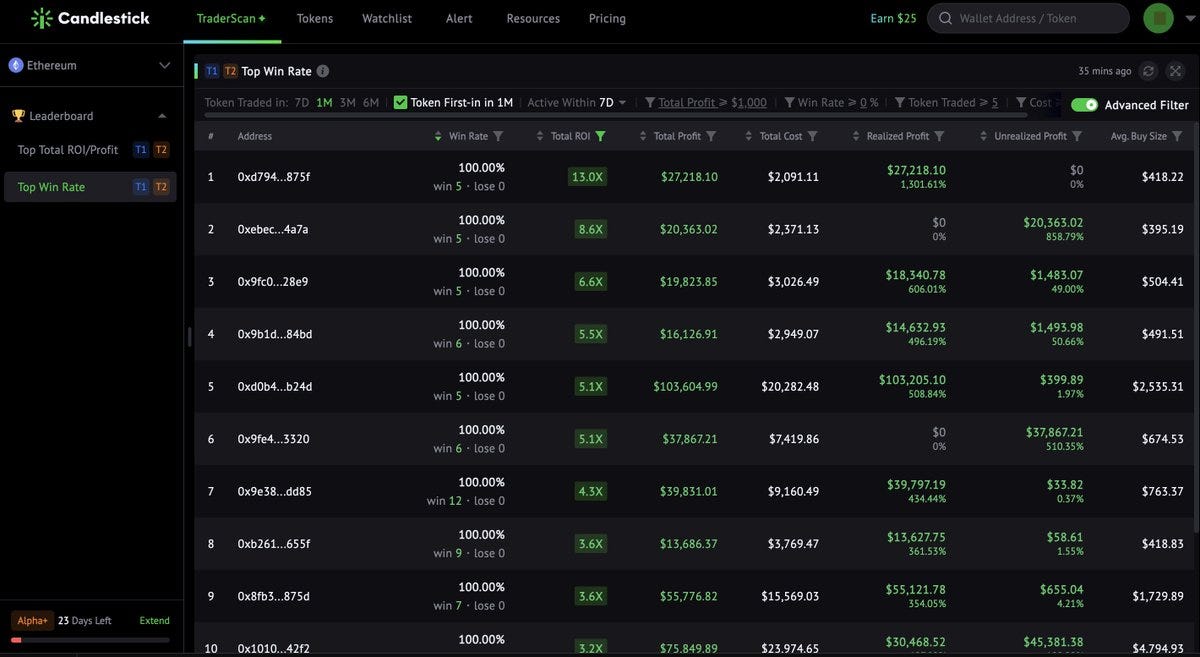Click the Earn $25 link
The image size is (1200, 657).
[x=893, y=18]
